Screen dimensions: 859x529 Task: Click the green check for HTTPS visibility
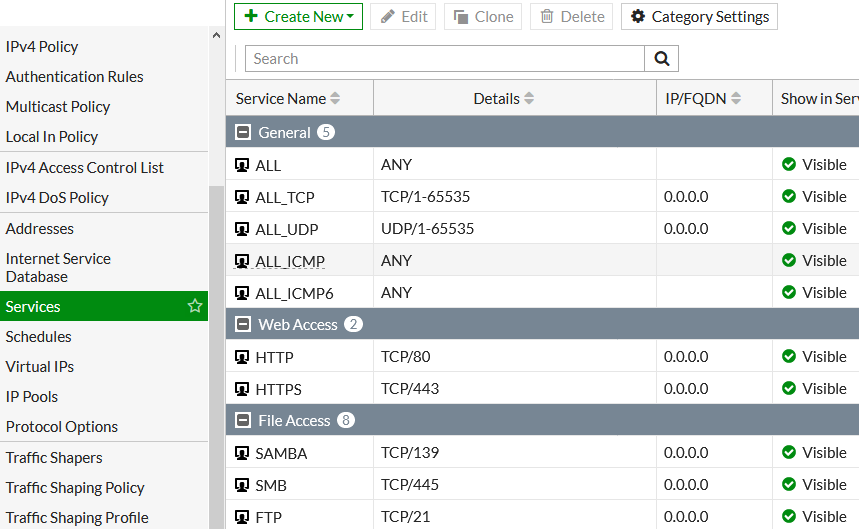coord(789,389)
